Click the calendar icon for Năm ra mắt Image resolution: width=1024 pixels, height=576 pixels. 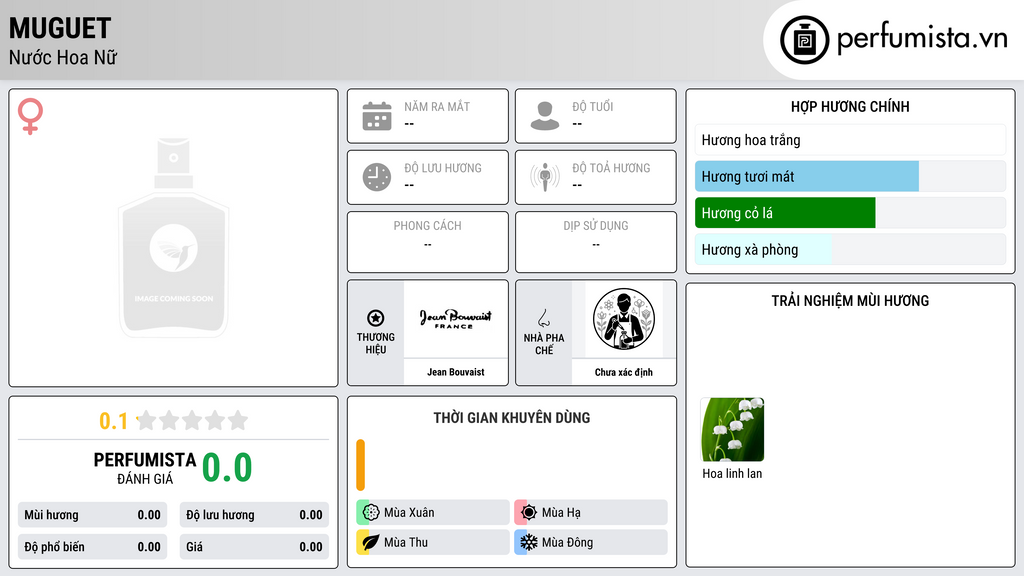(x=377, y=116)
